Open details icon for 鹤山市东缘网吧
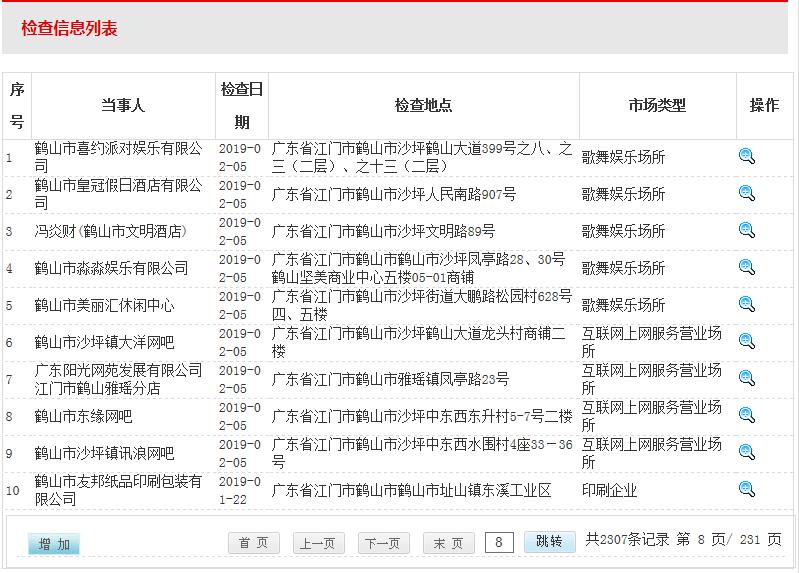799x573 pixels. click(746, 415)
